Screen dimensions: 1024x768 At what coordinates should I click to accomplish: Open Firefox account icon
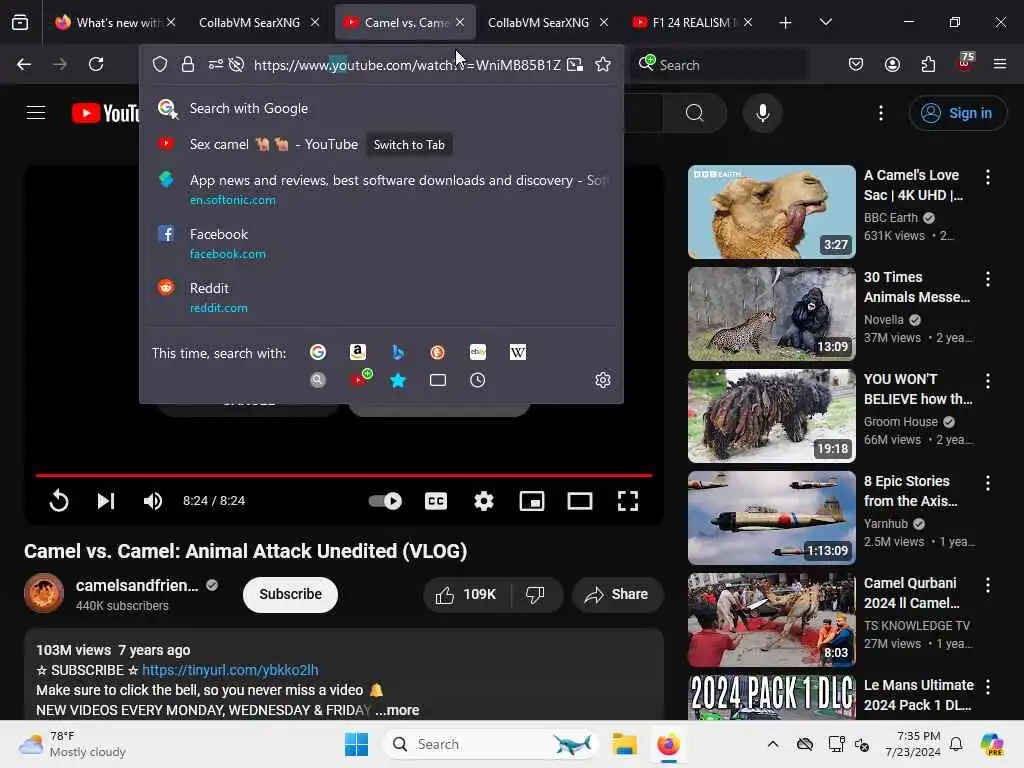pos(892,64)
